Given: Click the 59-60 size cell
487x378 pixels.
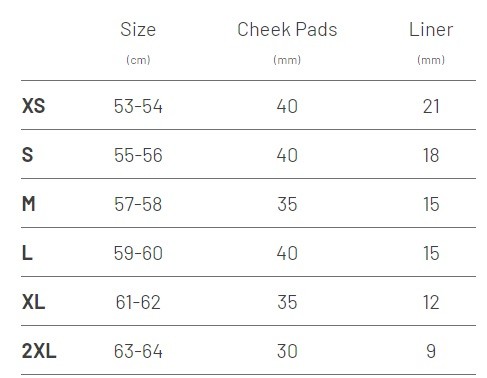Looking at the screenshot, I should coord(138,253).
